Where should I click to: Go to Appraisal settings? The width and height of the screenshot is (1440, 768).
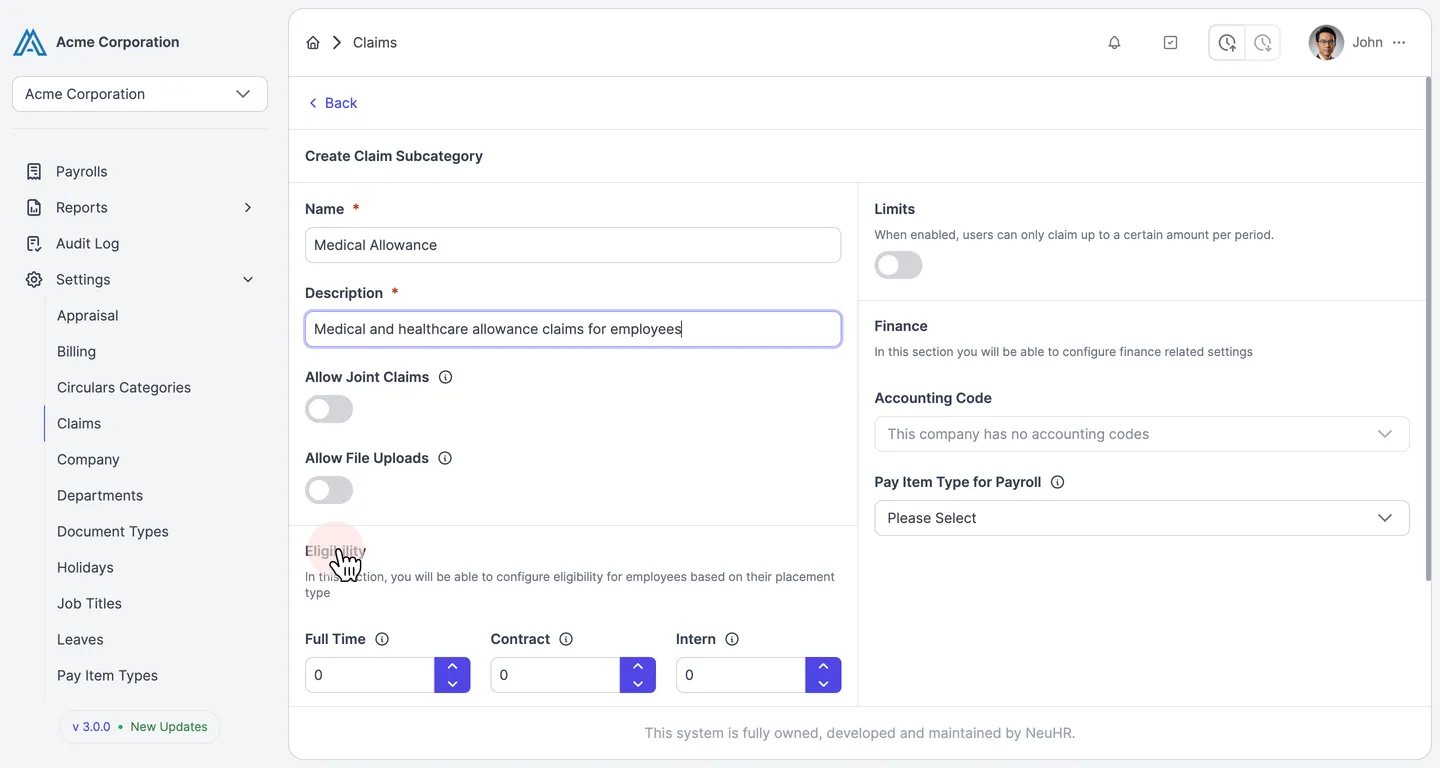point(87,315)
